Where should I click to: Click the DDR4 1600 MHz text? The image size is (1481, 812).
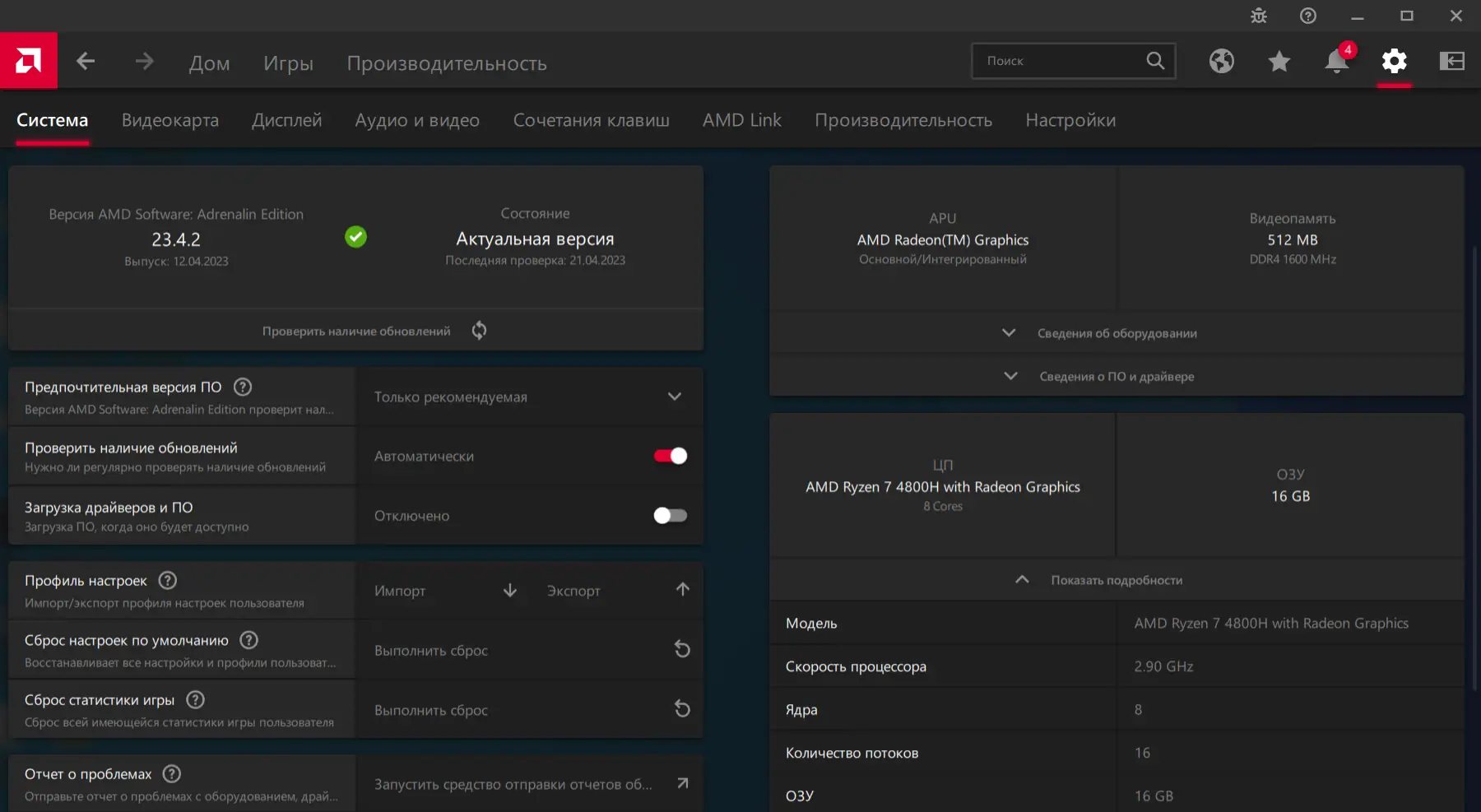tap(1293, 259)
